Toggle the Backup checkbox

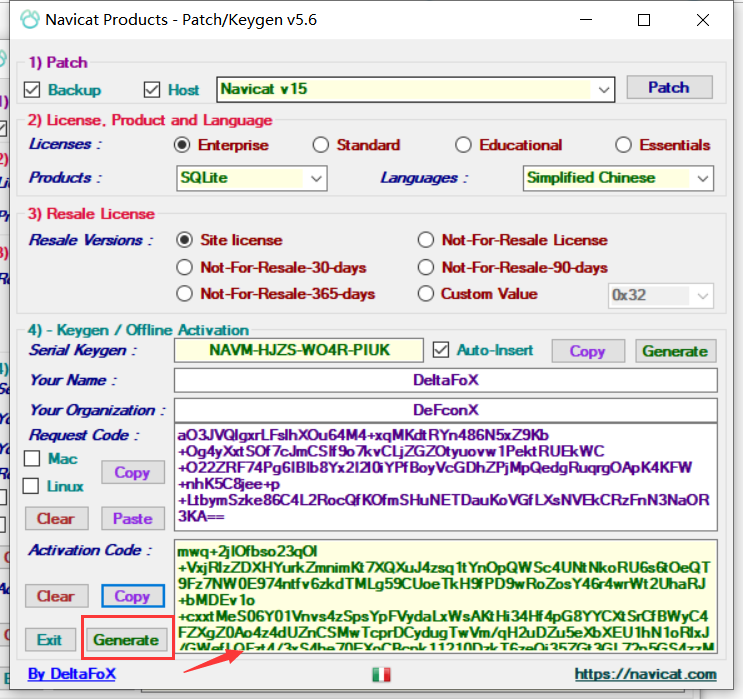click(32, 90)
